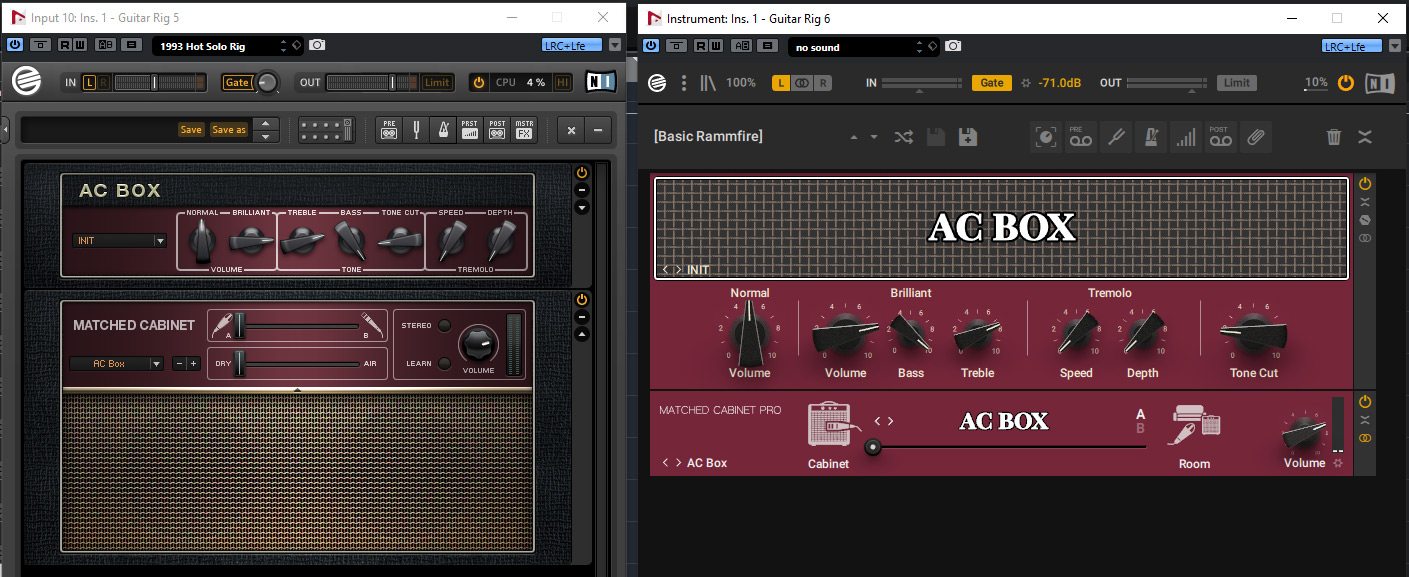Image resolution: width=1409 pixels, height=577 pixels.
Task: Open the metronome in Guitar Rig 5
Action: tap(443, 130)
